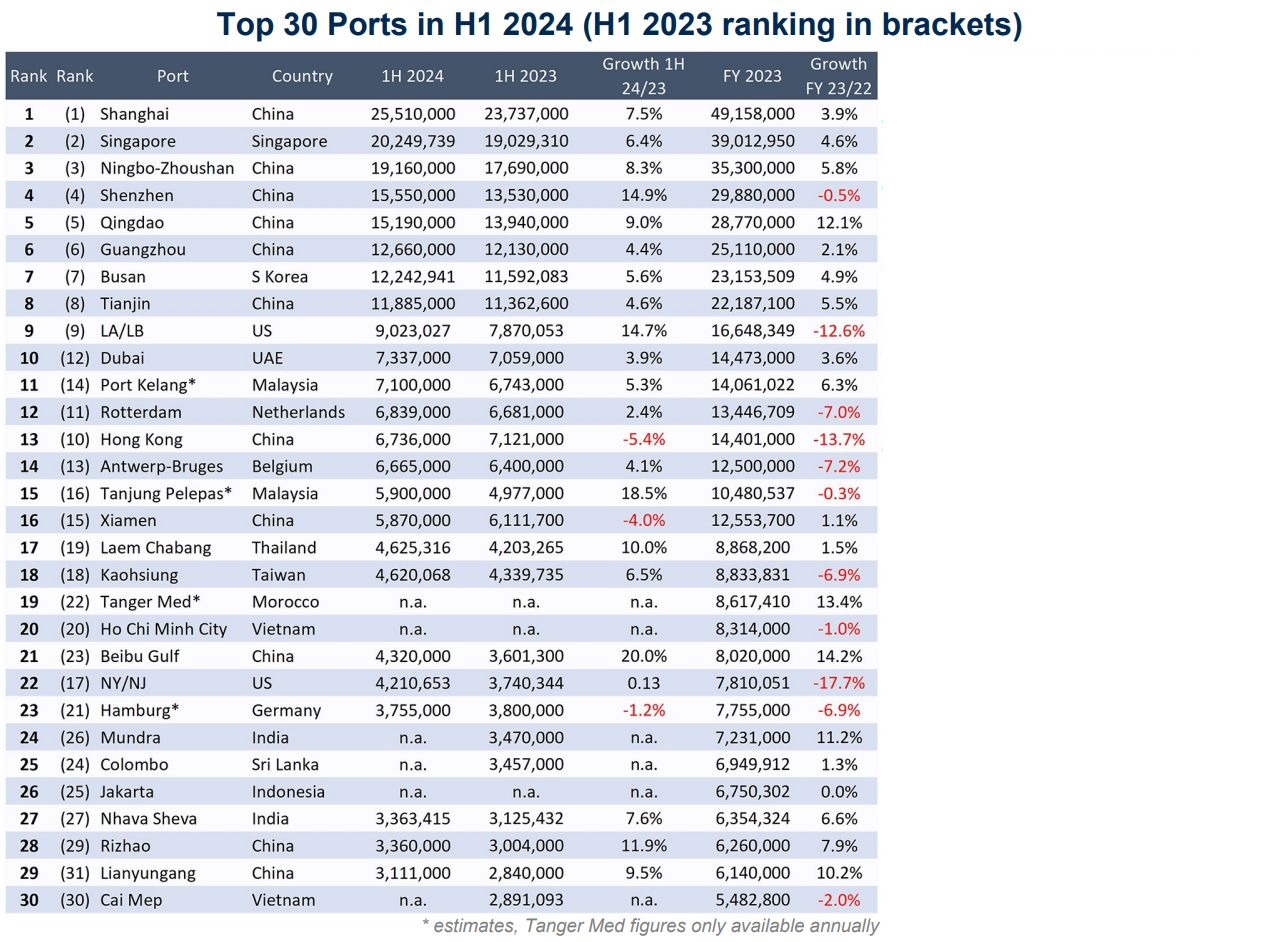This screenshot has width=1279, height=942.
Task: Click the "Tanger Med*" port name cell
Action: (x=150, y=602)
